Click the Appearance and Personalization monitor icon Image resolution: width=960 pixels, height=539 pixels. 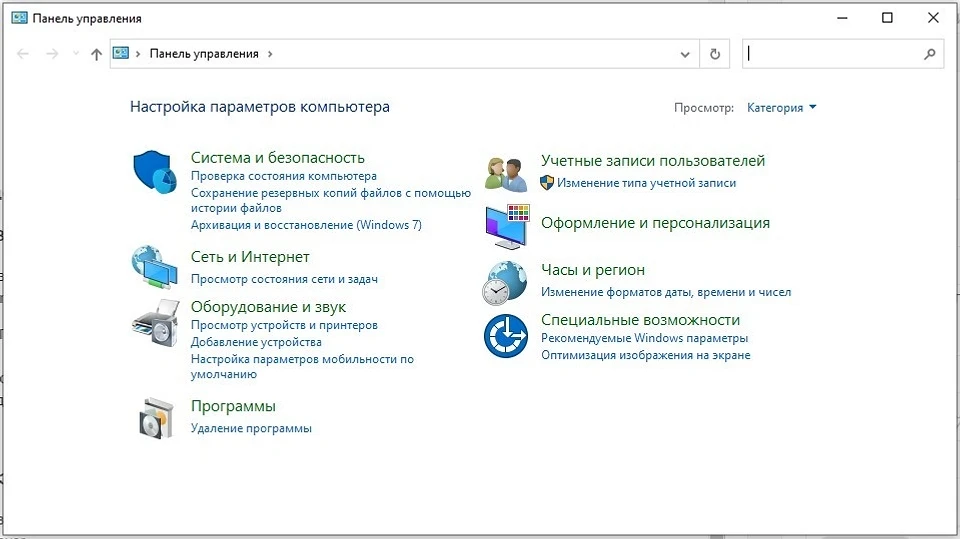[x=506, y=226]
